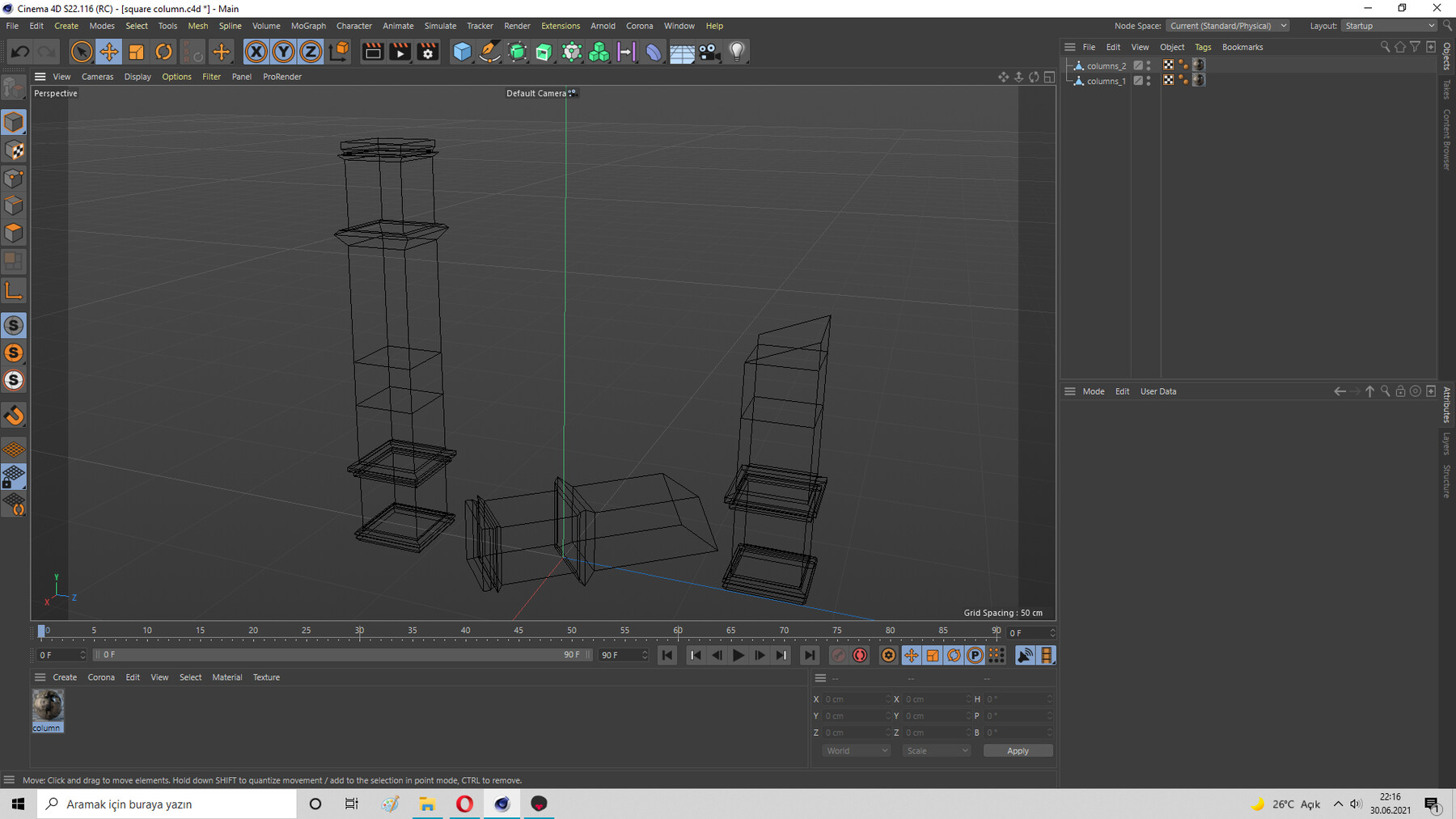
Task: Select the Scale tool in top toolbar
Action: tap(136, 52)
